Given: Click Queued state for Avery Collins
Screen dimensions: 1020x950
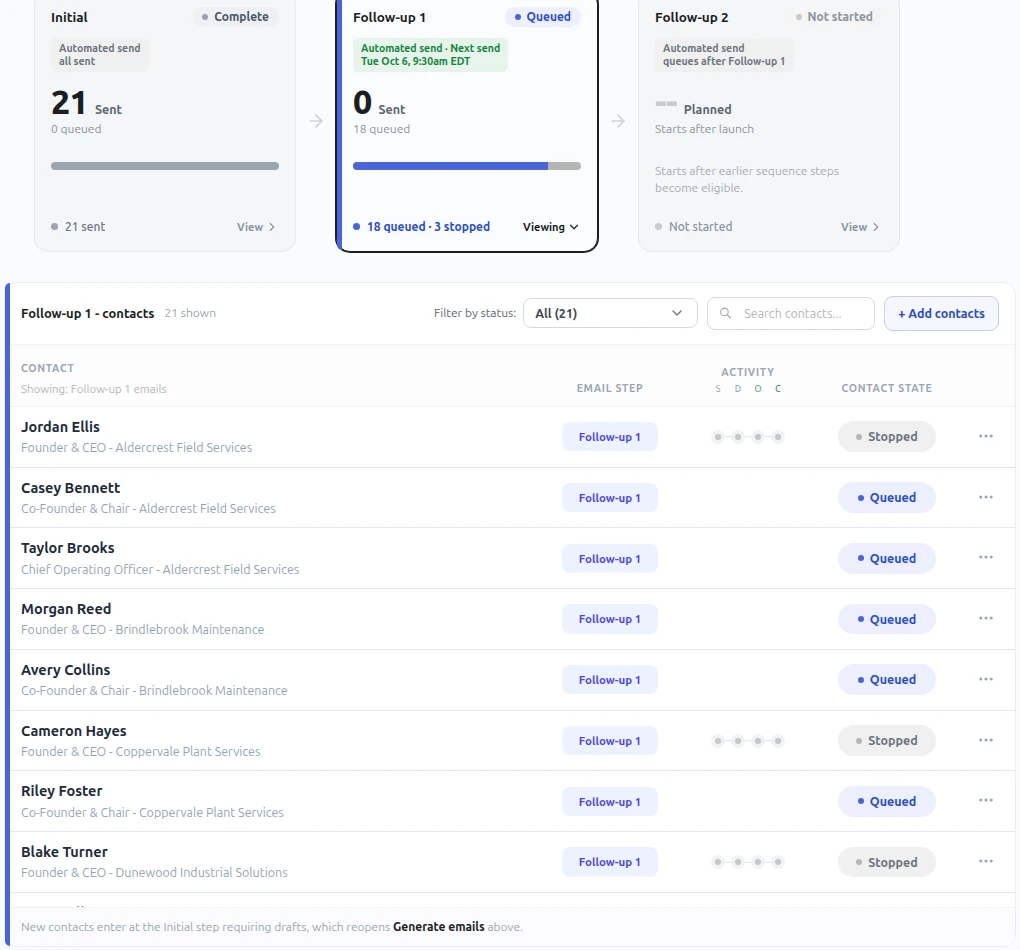Looking at the screenshot, I should click(887, 680).
